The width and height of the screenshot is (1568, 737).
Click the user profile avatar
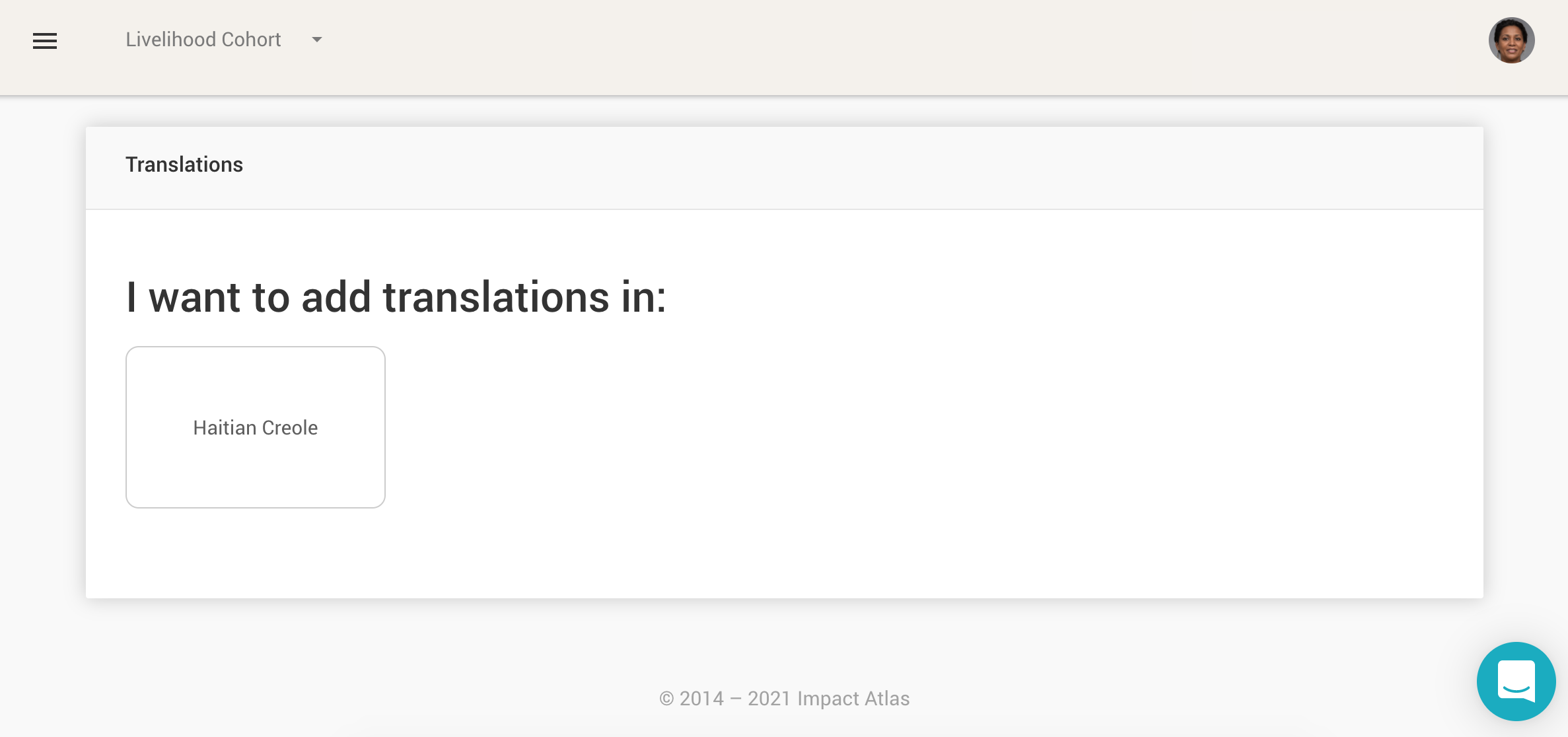(x=1511, y=40)
